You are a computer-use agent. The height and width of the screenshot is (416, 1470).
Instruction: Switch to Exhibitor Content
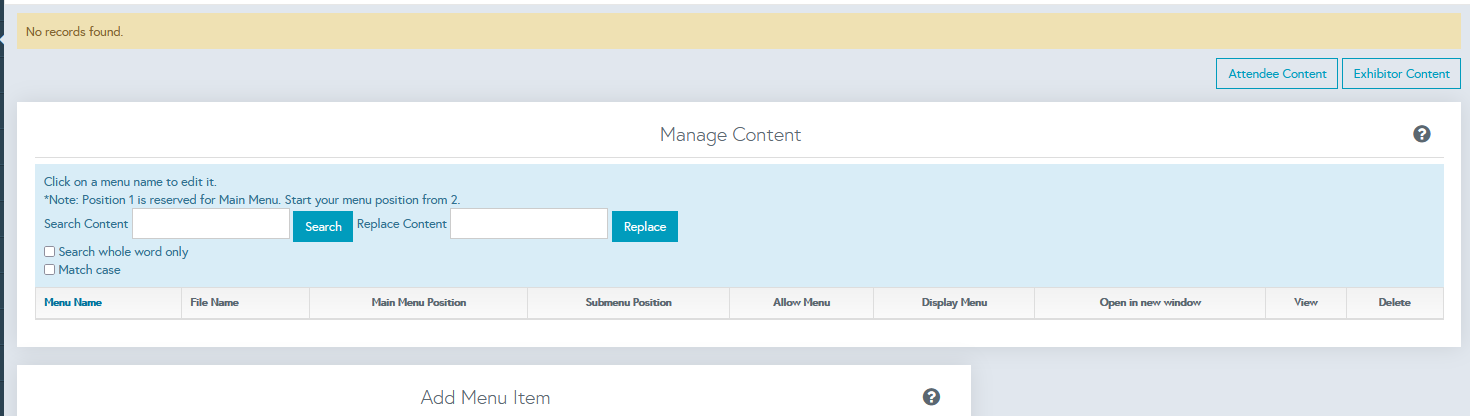tap(1400, 74)
